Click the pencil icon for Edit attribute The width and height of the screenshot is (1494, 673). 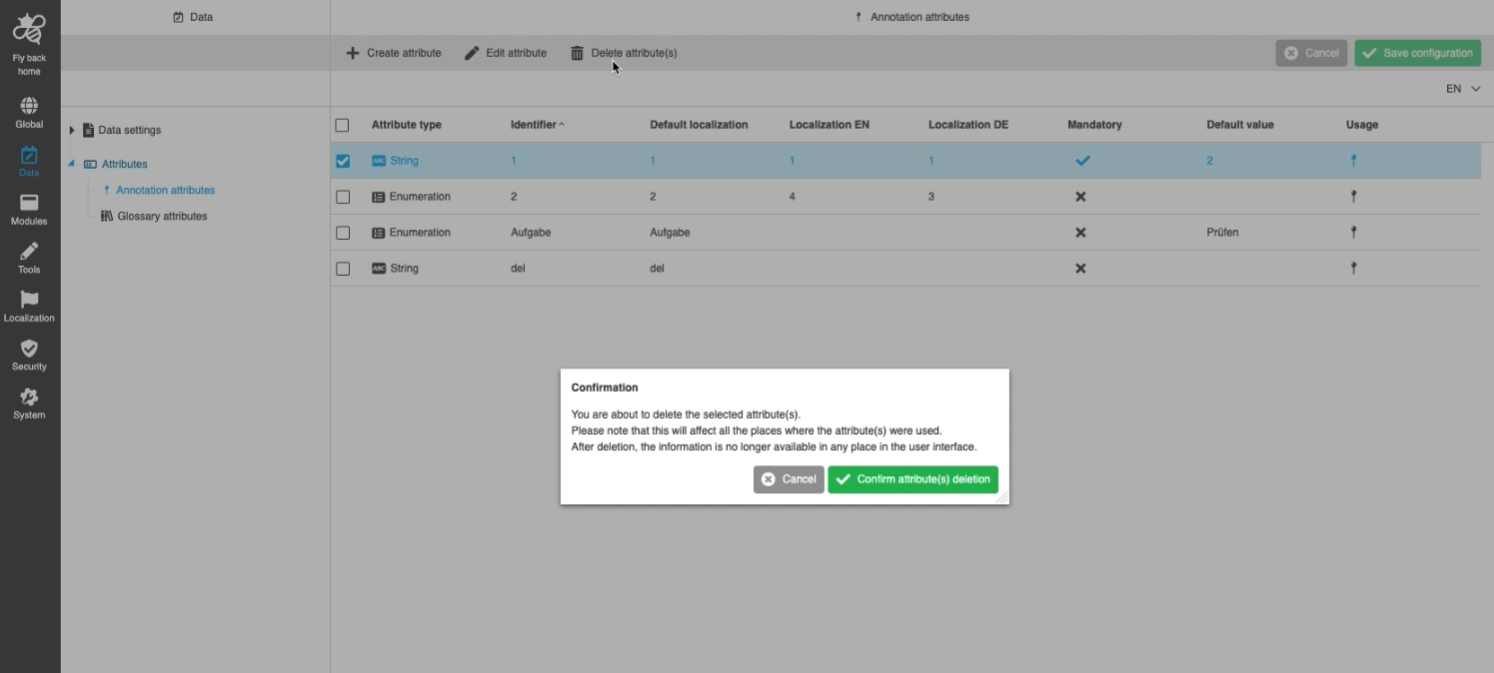[x=472, y=53]
